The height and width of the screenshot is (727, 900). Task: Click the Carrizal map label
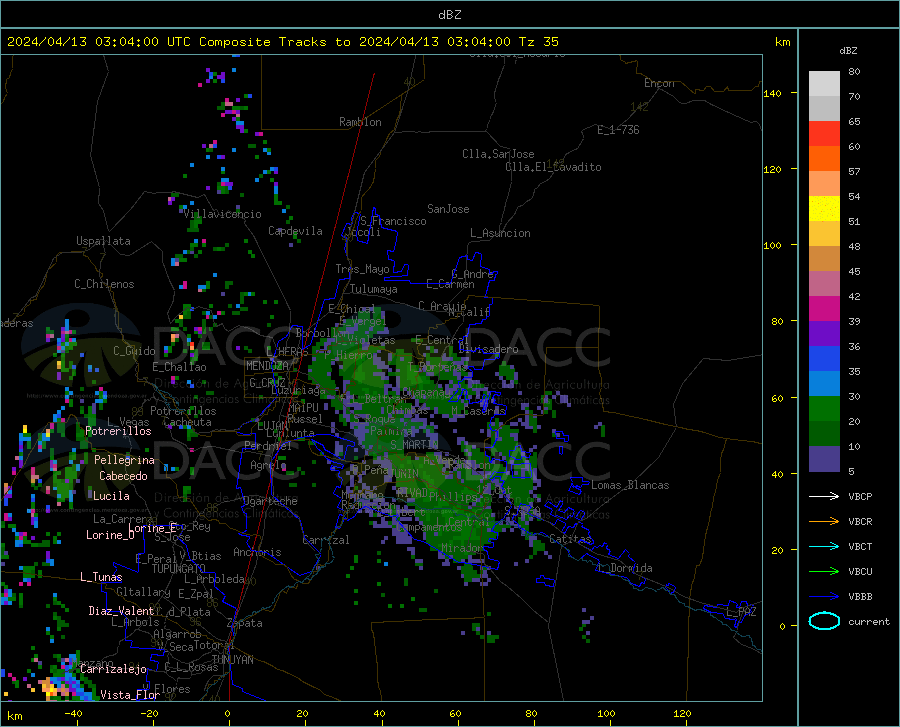coord(325,540)
